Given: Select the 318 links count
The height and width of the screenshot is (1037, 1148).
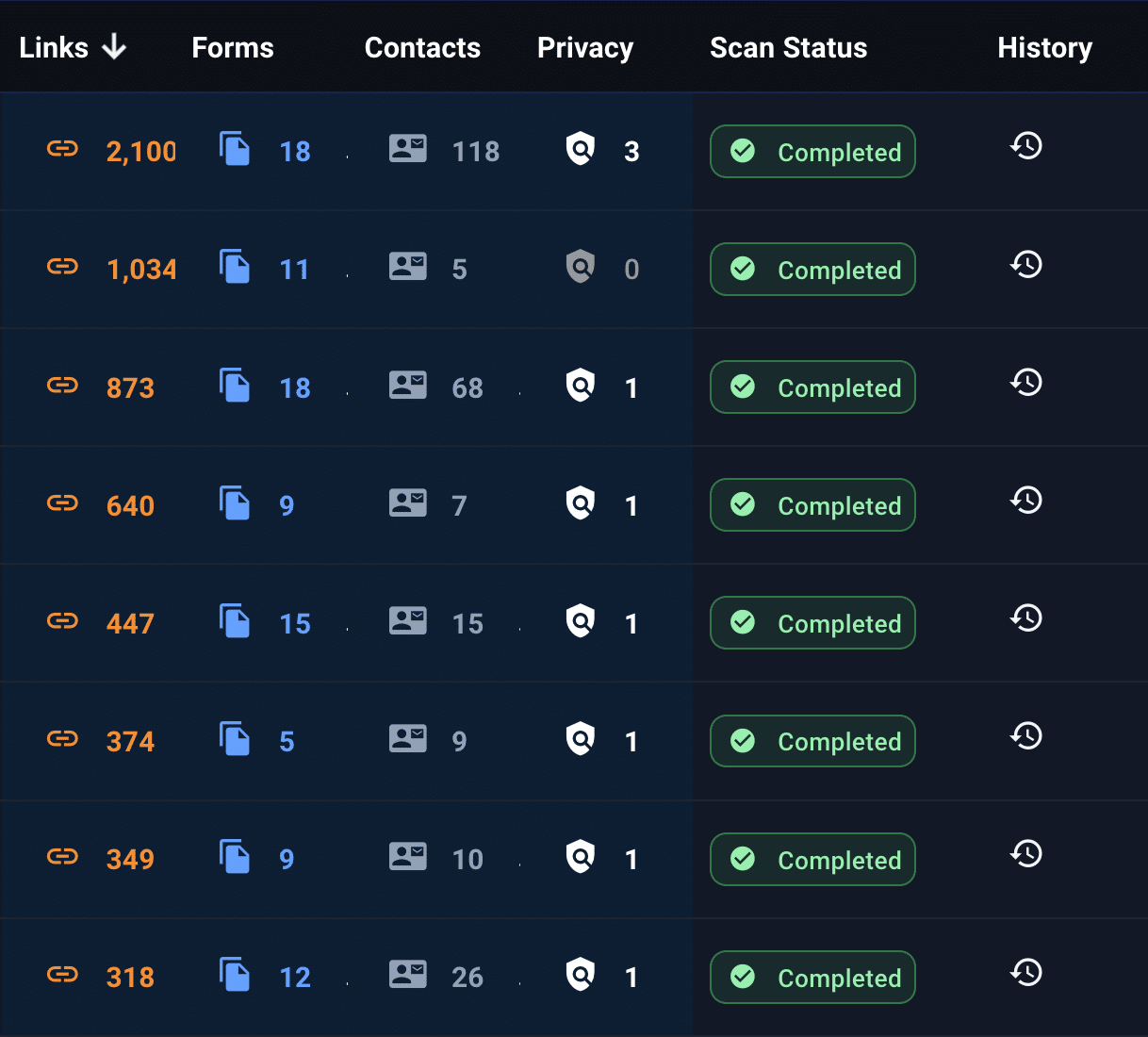Looking at the screenshot, I should tap(130, 978).
